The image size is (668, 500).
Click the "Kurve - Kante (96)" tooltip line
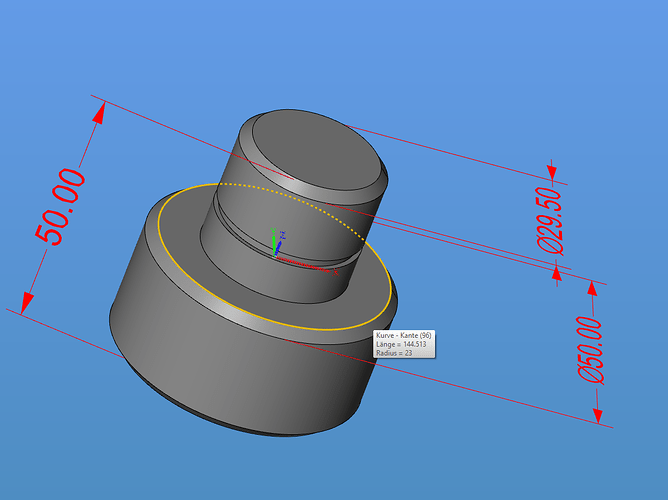[403, 336]
